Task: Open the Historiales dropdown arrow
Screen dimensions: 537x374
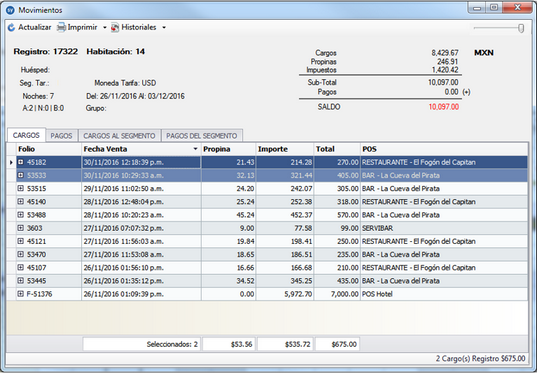Action: 164,27
